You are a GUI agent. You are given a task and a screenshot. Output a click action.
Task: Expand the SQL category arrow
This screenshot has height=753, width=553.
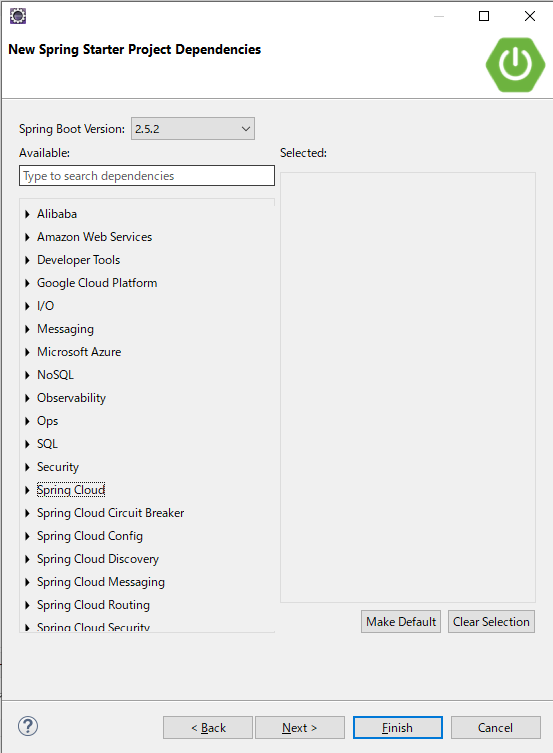pos(27,444)
